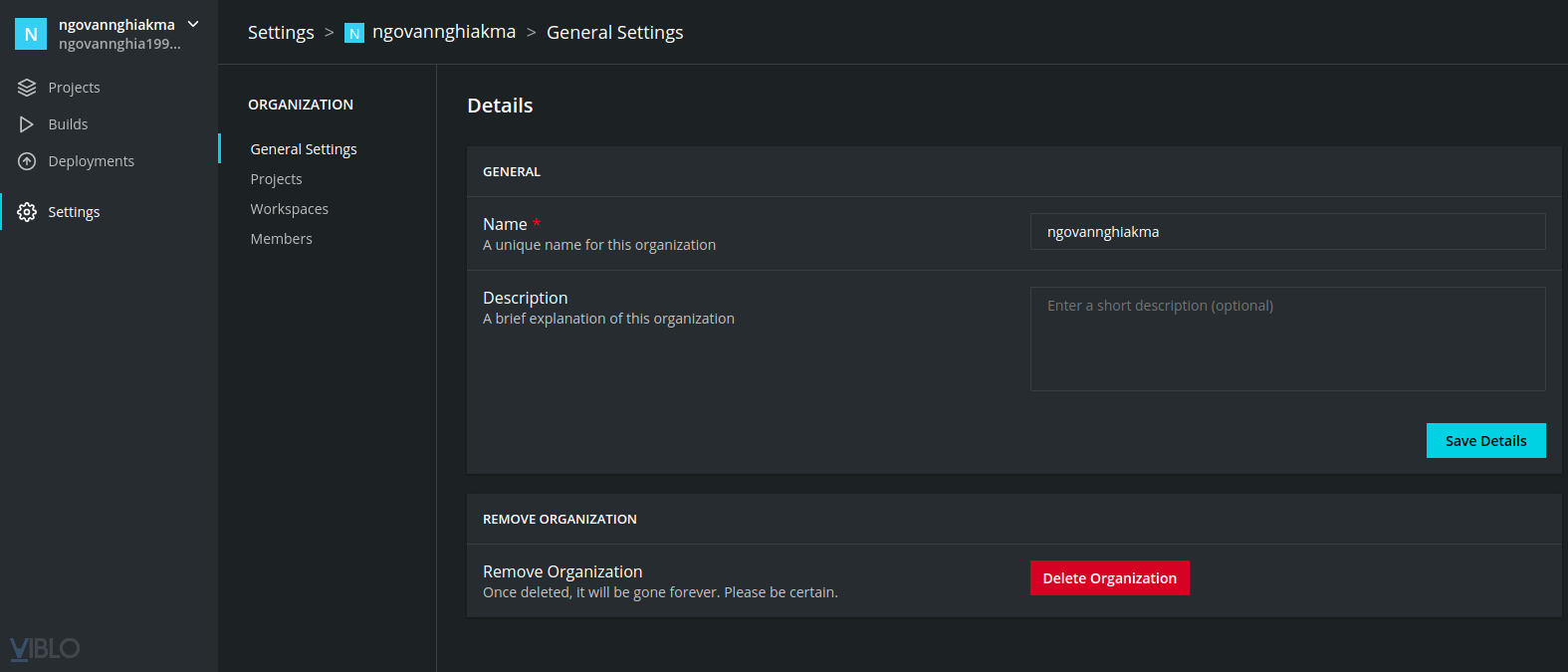Open Members settings page
1568x672 pixels.
pos(281,239)
